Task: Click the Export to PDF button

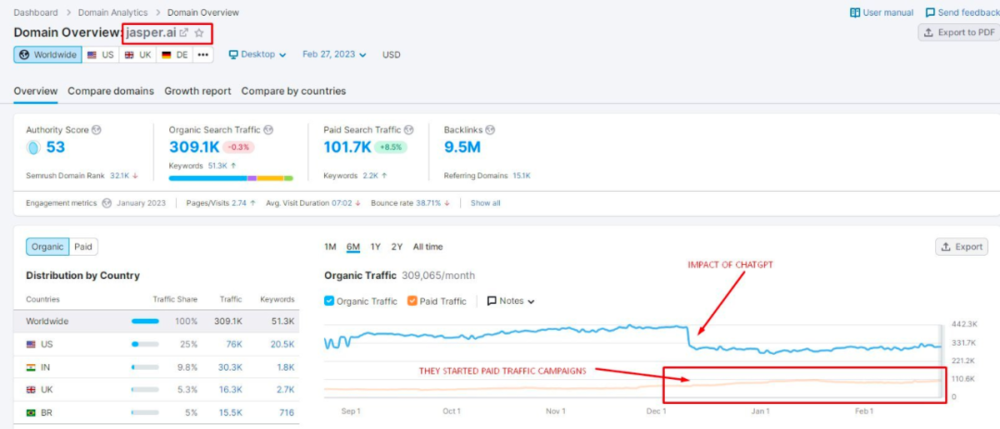Action: pos(957,33)
